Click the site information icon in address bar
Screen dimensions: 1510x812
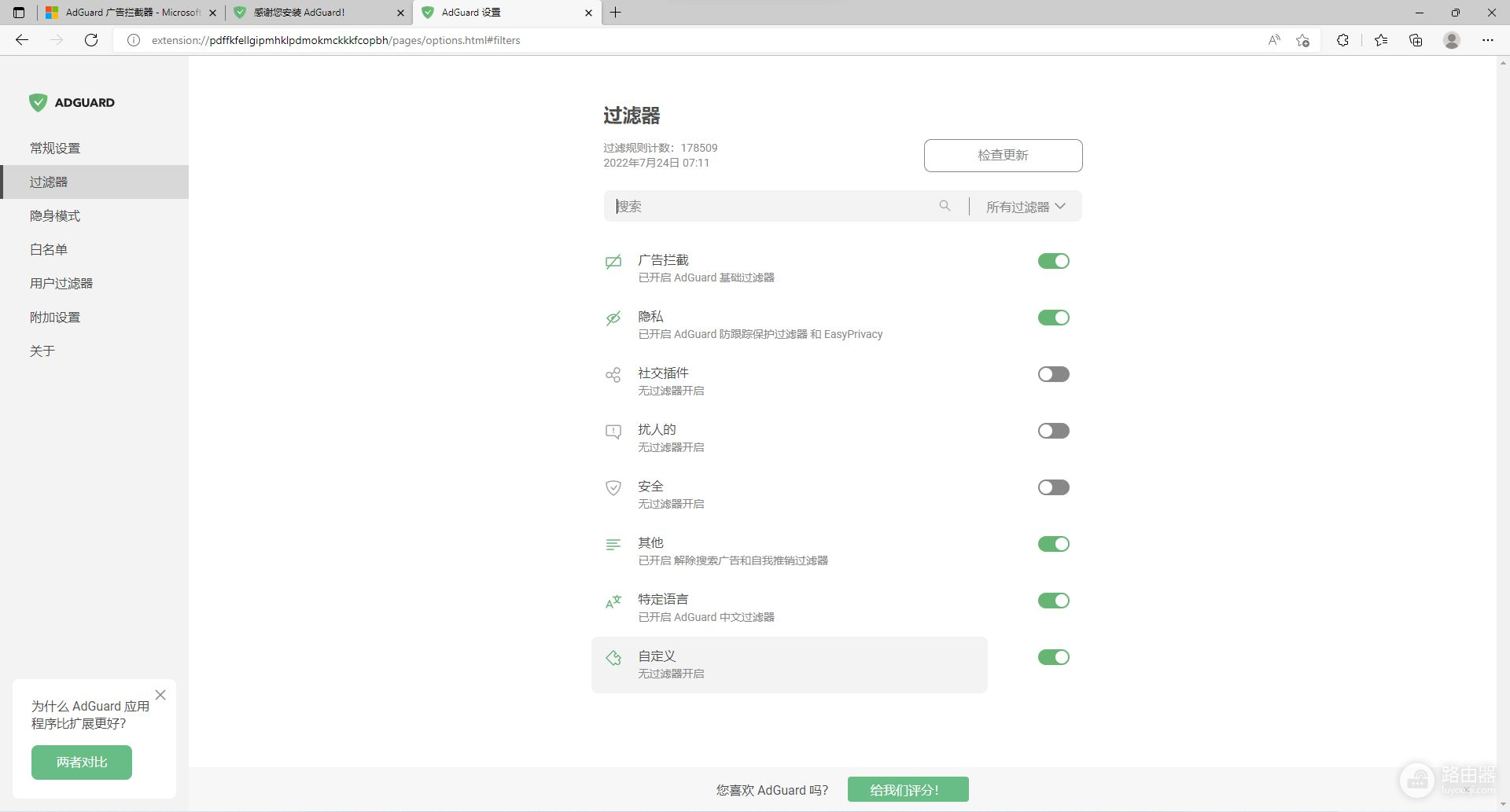[x=134, y=40]
